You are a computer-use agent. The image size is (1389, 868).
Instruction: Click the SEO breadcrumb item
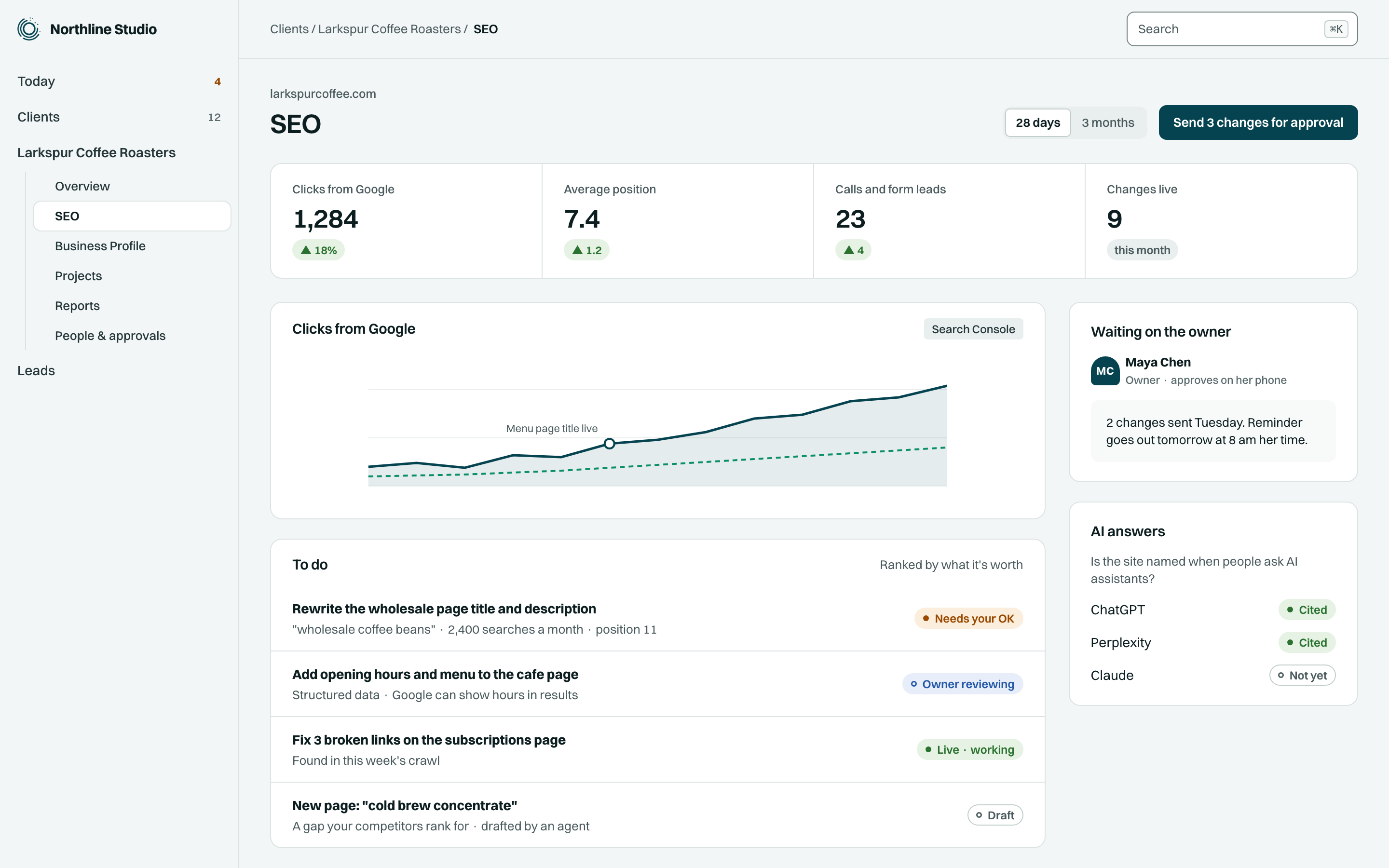click(485, 29)
